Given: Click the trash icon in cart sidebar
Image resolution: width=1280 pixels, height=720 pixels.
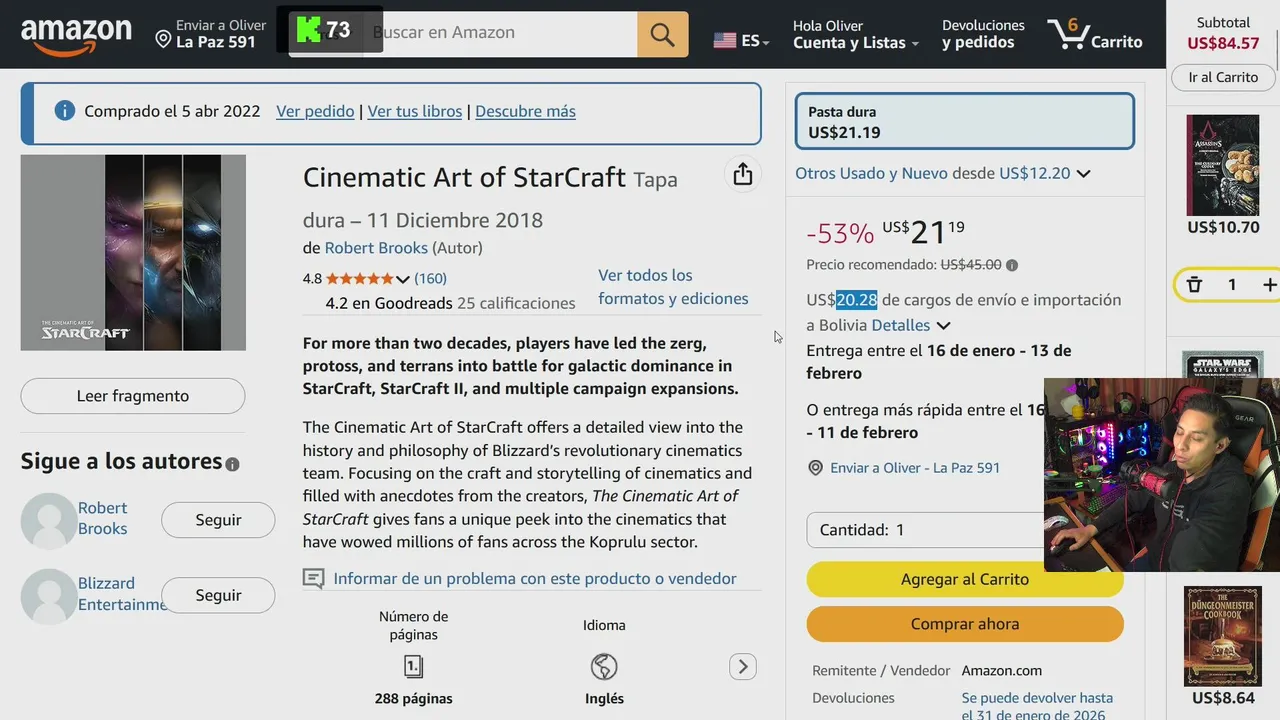Looking at the screenshot, I should 1194,285.
